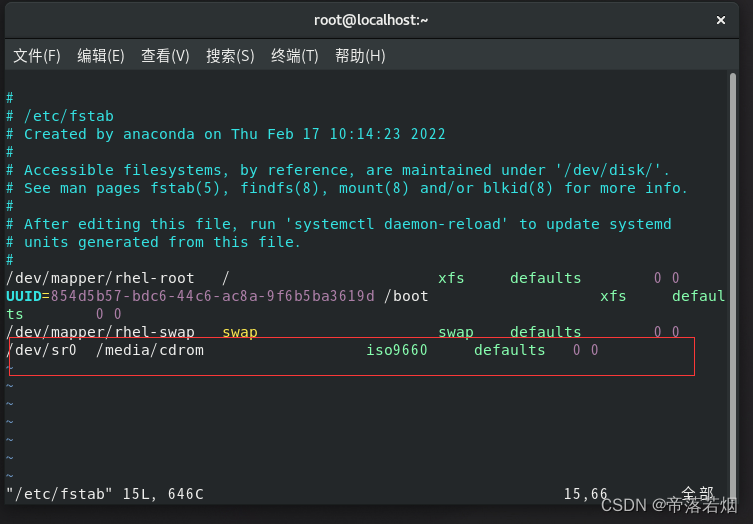Screen dimensions: 753x524
Task: Click the iso9660 filesystem type
Action: click(x=397, y=350)
